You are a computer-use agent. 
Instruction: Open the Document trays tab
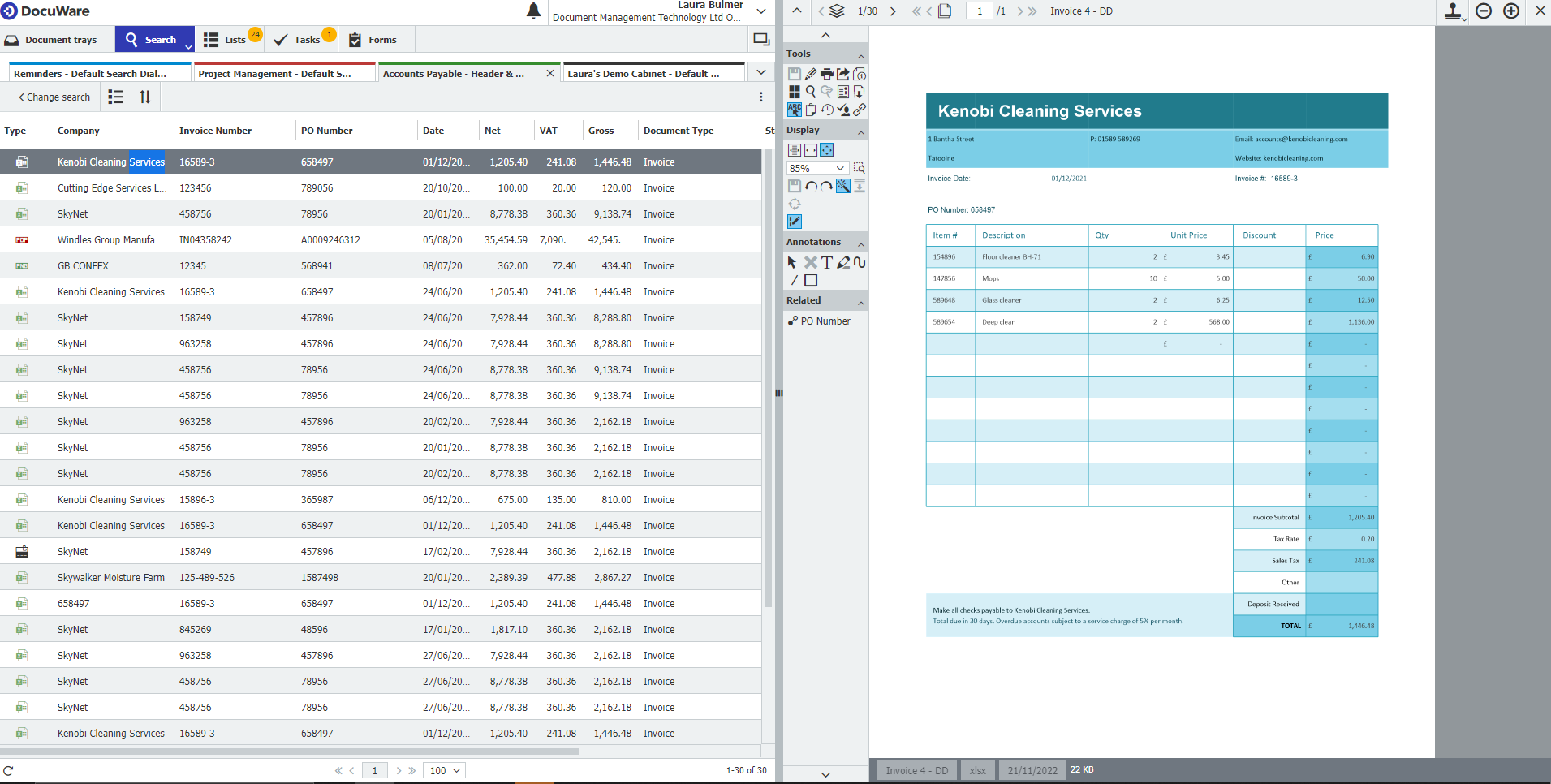(x=52, y=40)
